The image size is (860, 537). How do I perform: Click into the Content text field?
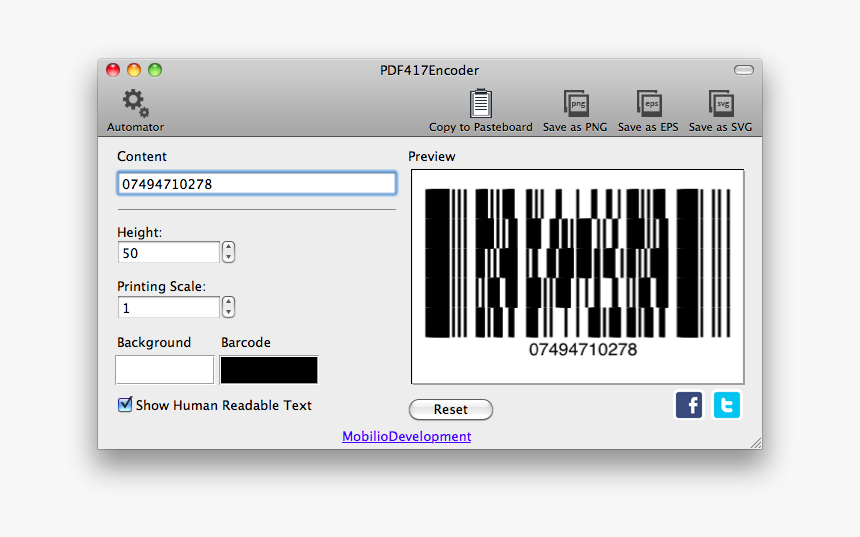pos(257,184)
